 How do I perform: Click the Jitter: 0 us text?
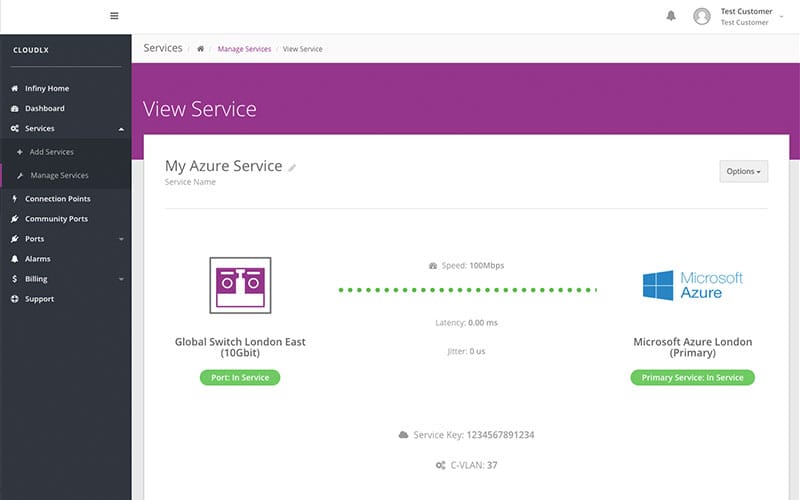point(466,351)
